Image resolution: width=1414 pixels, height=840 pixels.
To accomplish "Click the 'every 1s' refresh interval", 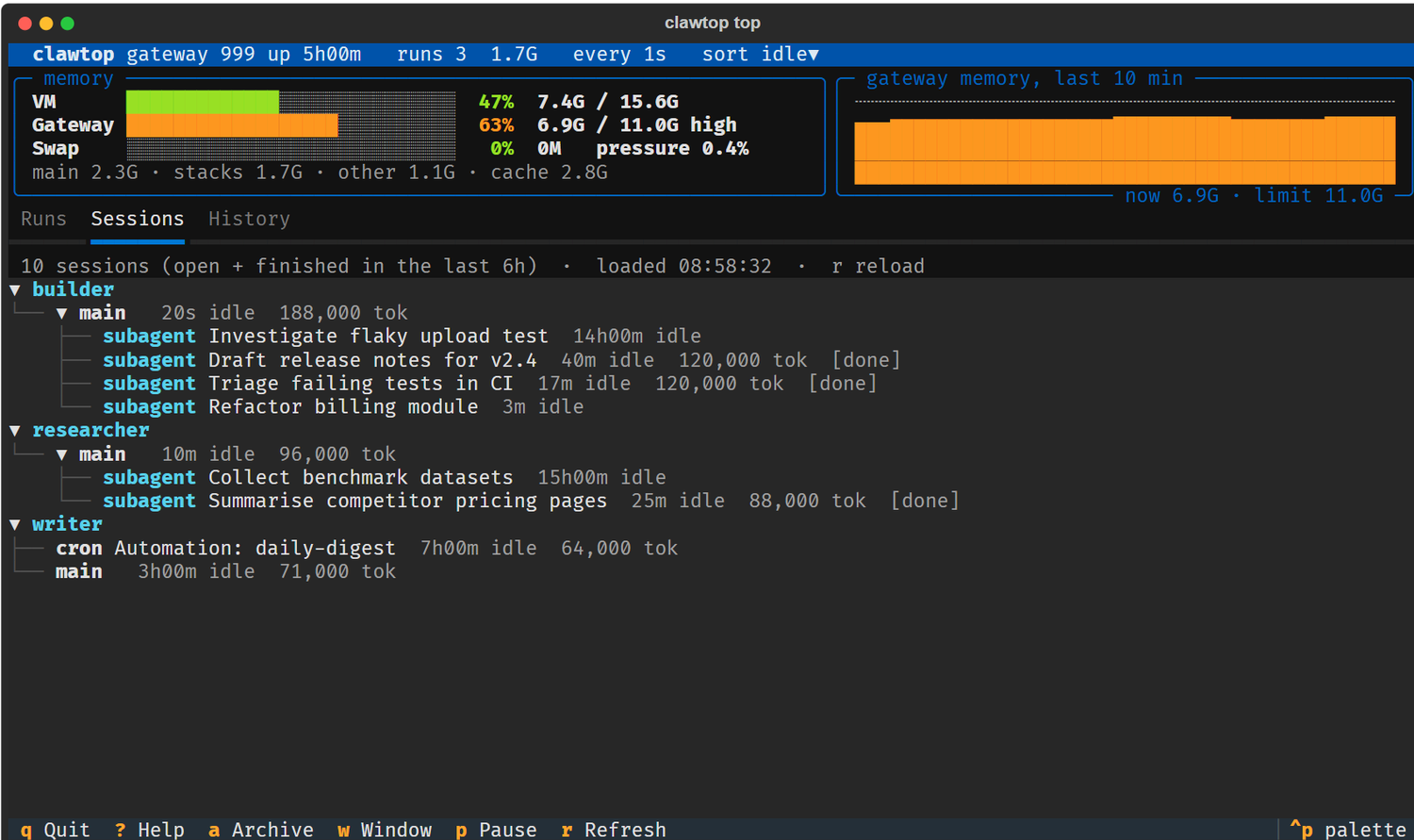I will tap(619, 55).
